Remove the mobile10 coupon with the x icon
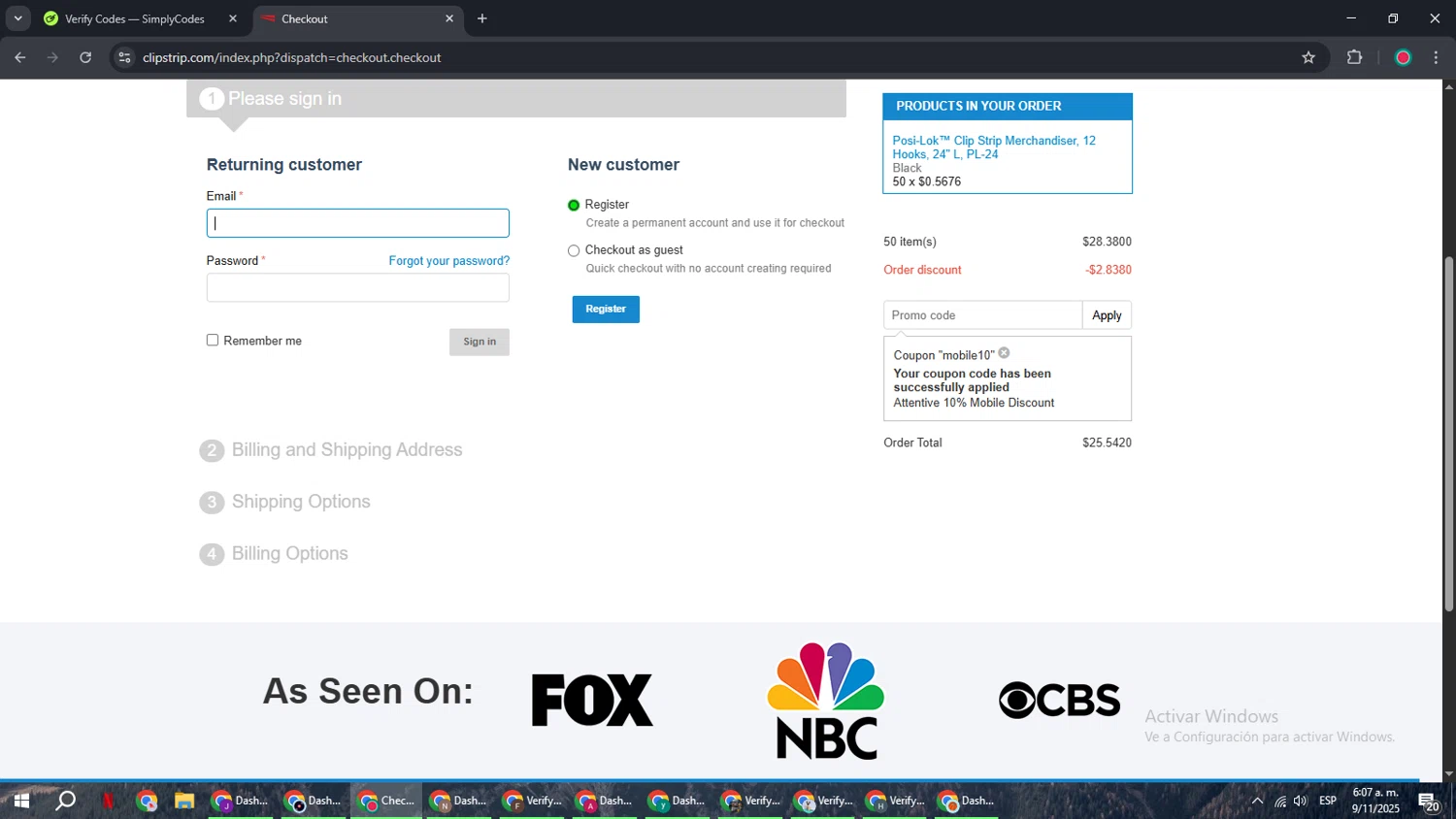Screen dimensions: 1456x819 tap(1005, 353)
